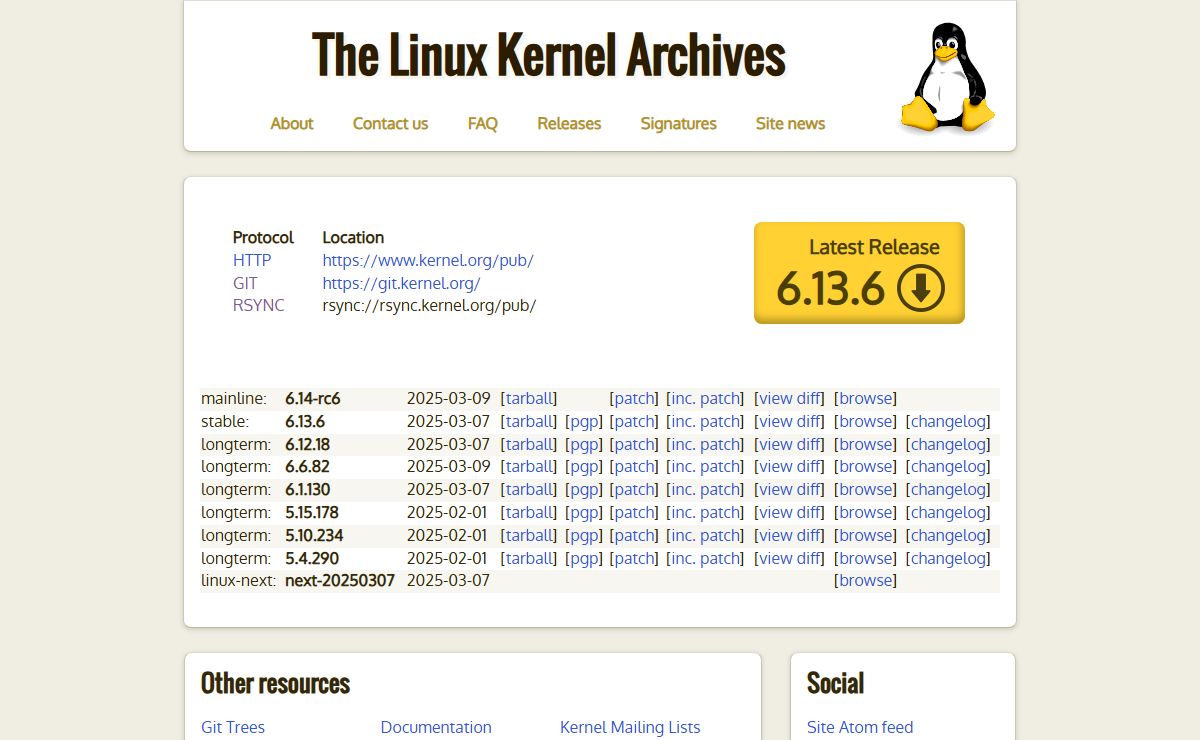Download mainline 6.14-rc6 tarball
The height and width of the screenshot is (740, 1200).
529,398
